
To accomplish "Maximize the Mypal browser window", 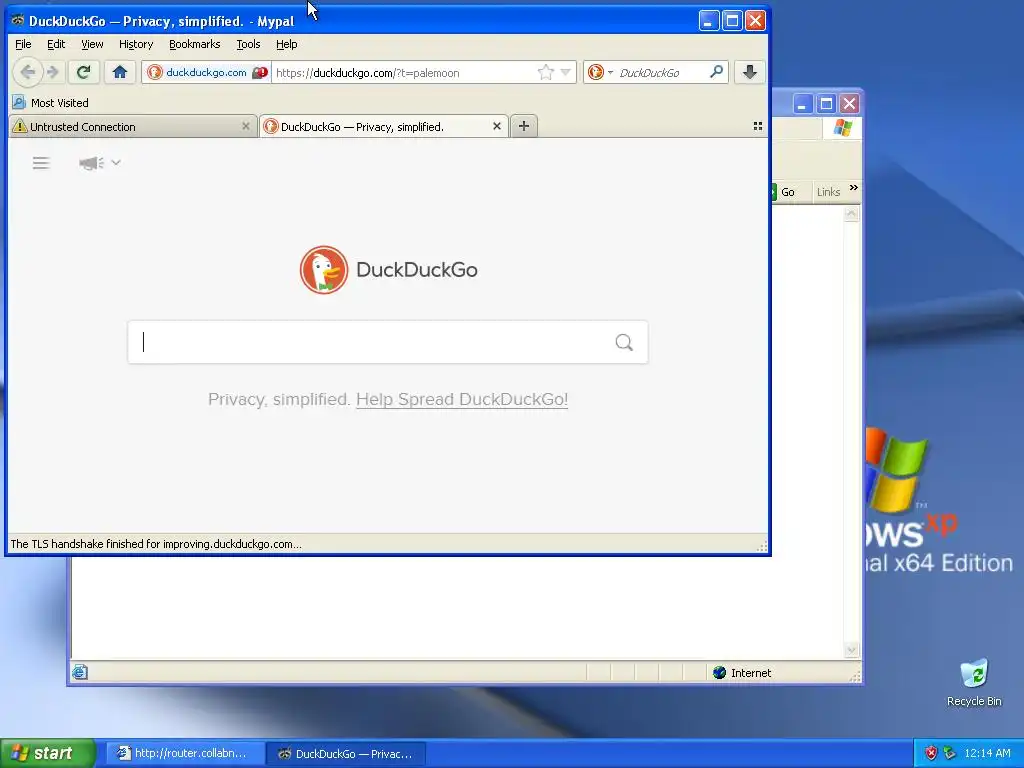I will tap(732, 21).
